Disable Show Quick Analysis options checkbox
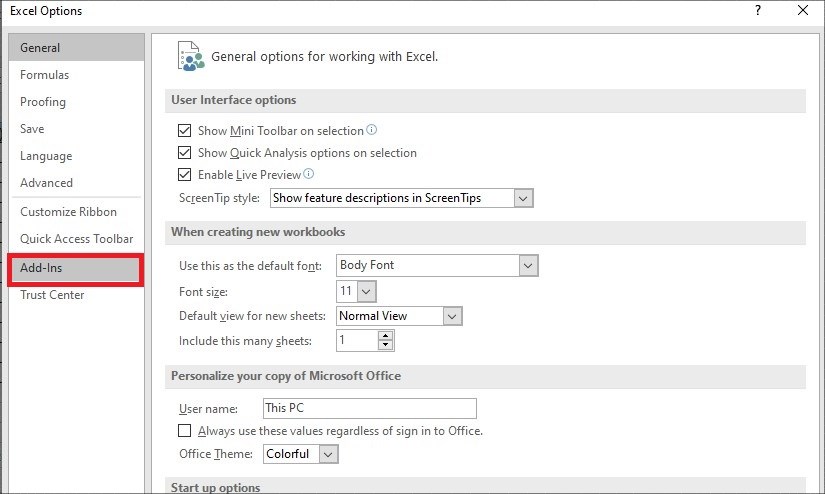Screen dimensions: 825x494 (x=184, y=153)
